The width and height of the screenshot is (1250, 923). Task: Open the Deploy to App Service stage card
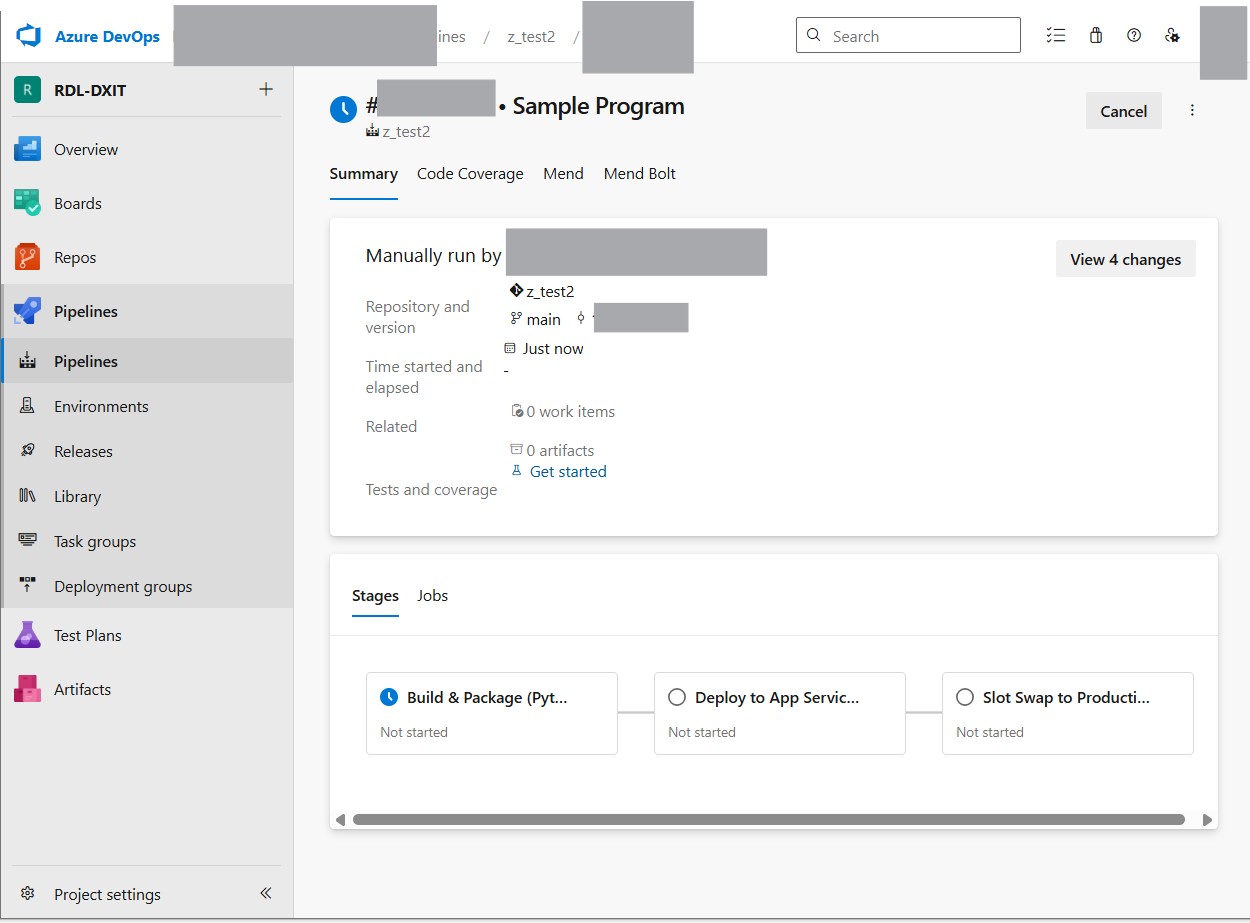[x=780, y=713]
